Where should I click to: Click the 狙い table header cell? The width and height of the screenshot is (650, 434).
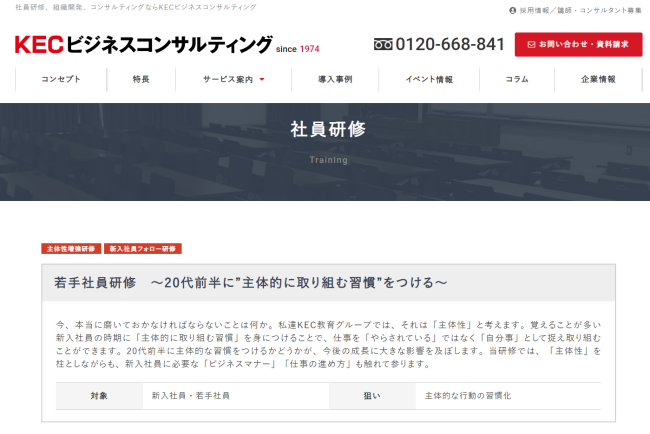tap(372, 396)
